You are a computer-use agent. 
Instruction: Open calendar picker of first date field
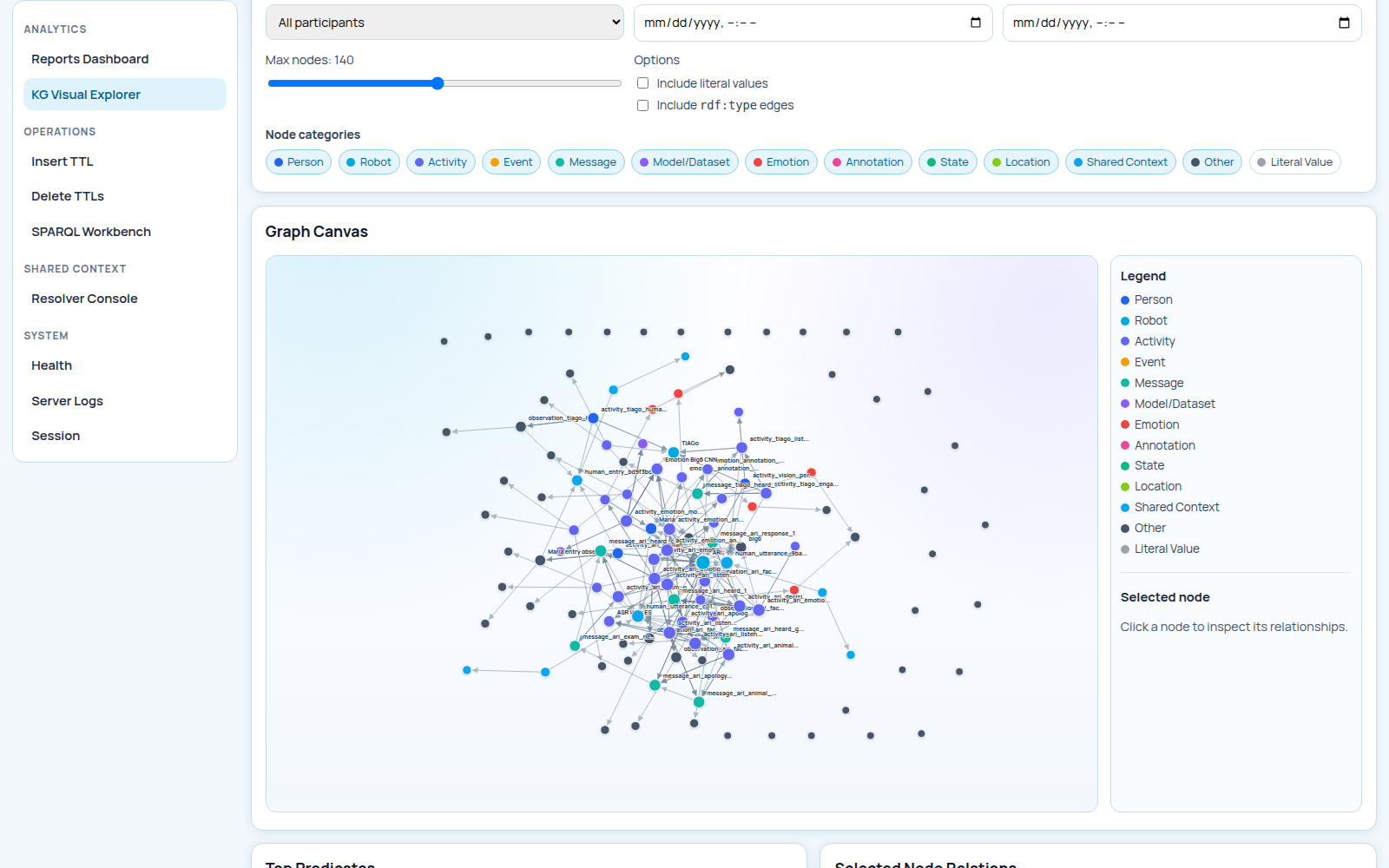tap(976, 23)
